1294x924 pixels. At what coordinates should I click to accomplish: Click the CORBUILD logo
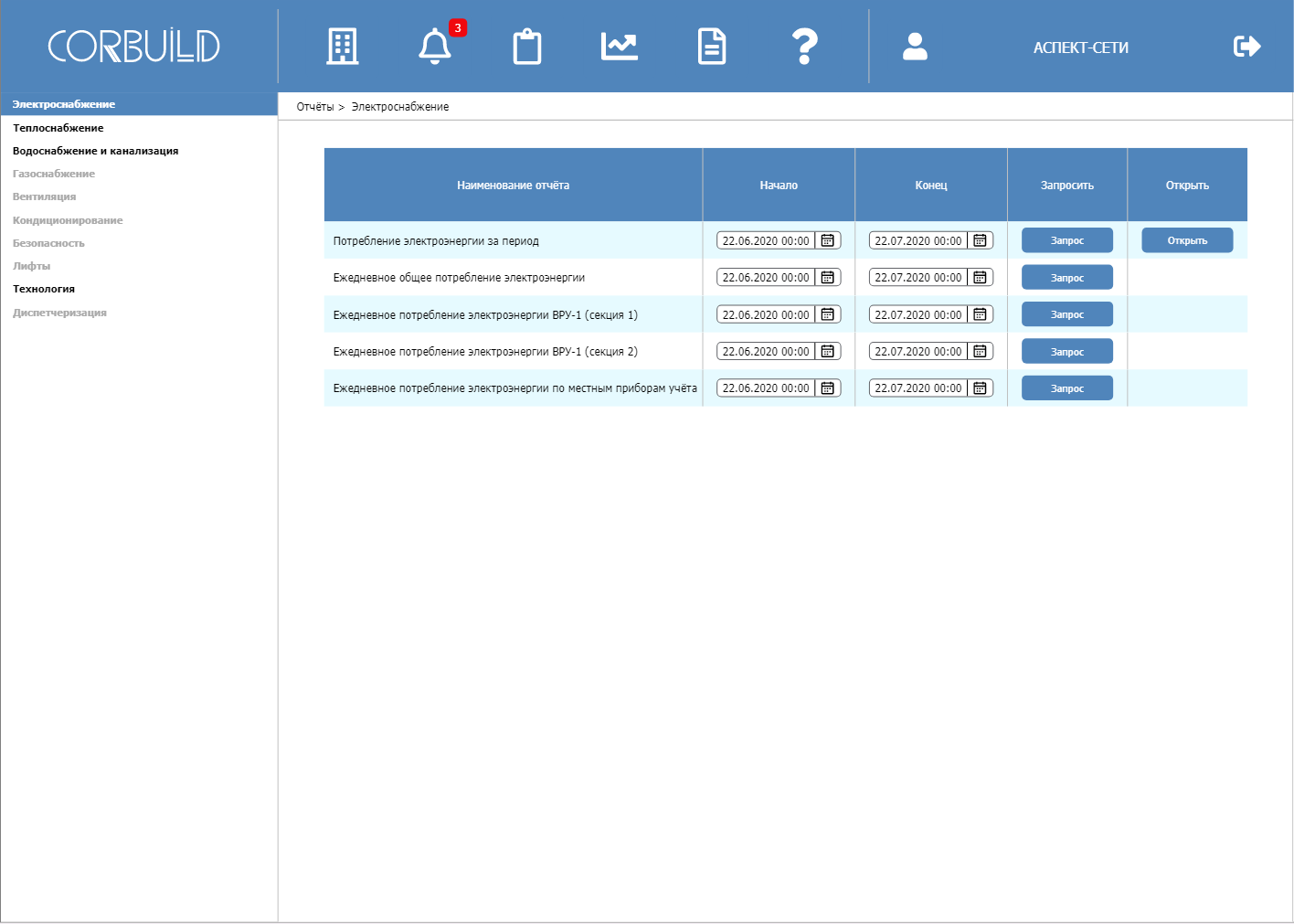(133, 47)
